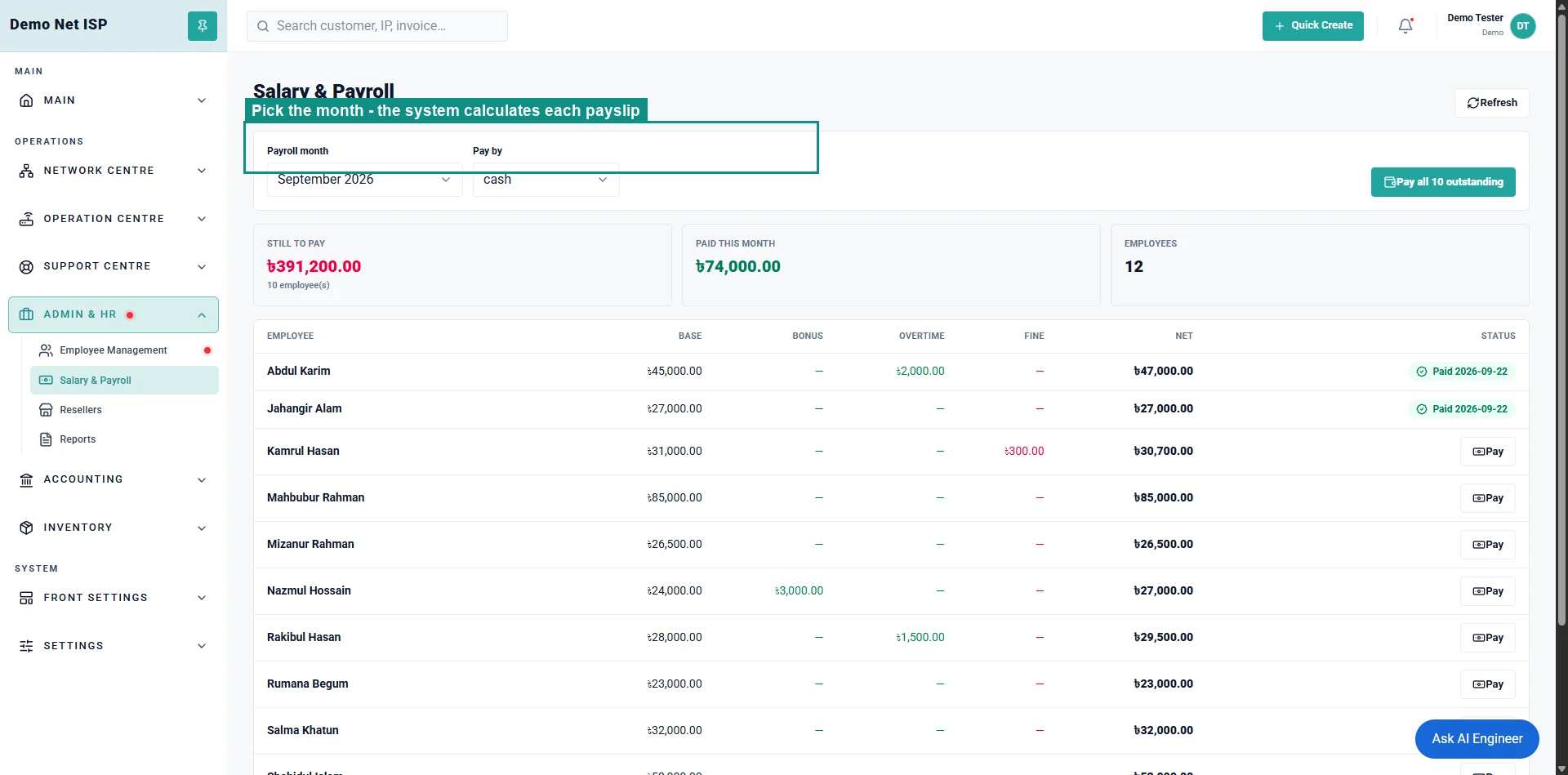Click the Operation Centre router icon
This screenshot has height=775, width=1568.
coord(26,219)
